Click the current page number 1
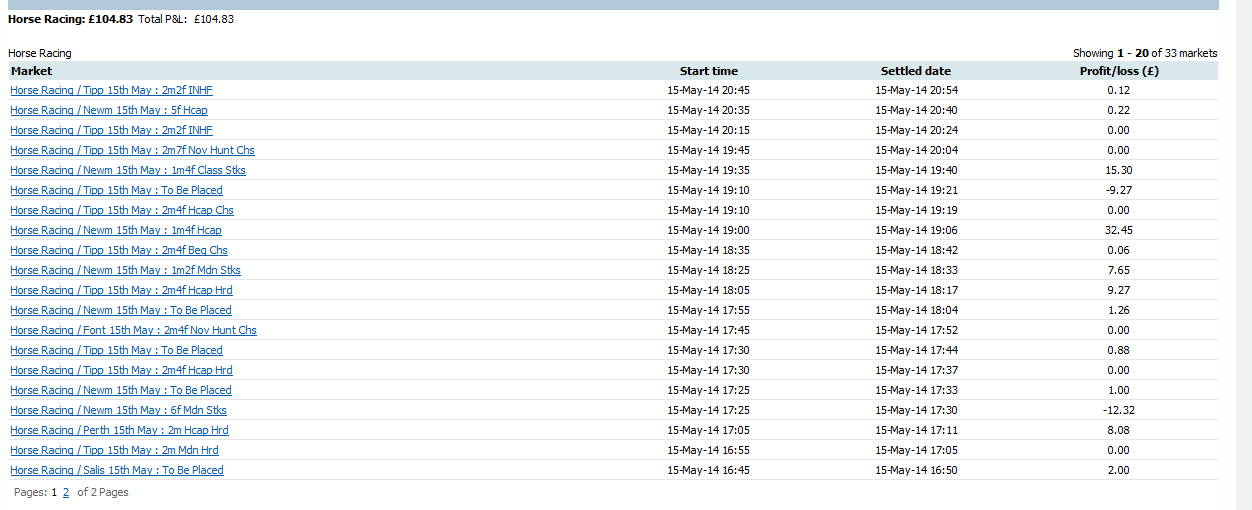Image resolution: width=1252 pixels, height=510 pixels. point(54,492)
